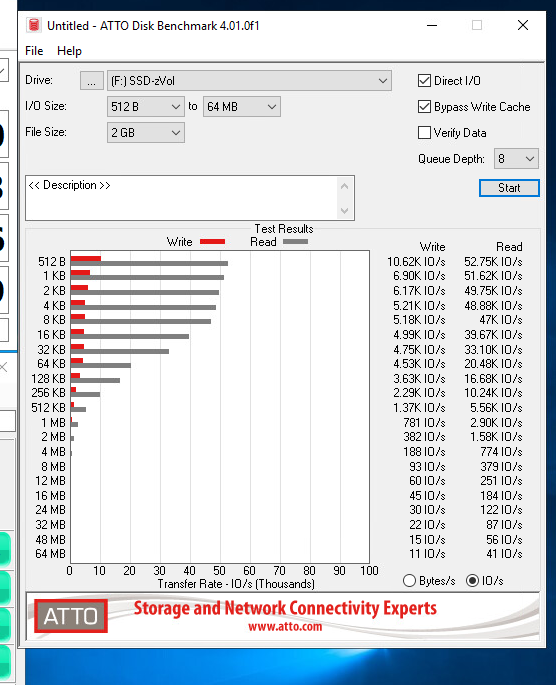Minimize the ATTO Disk Benchmark window
Viewport: 556px width, 685px height.
[432, 25]
